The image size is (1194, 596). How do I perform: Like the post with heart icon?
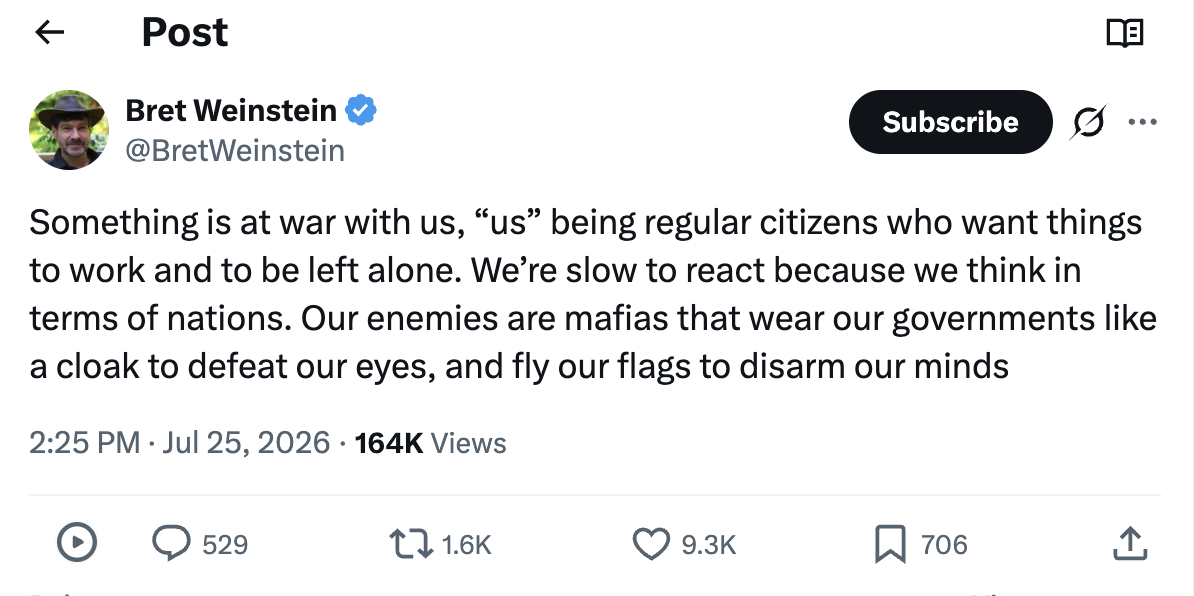651,544
